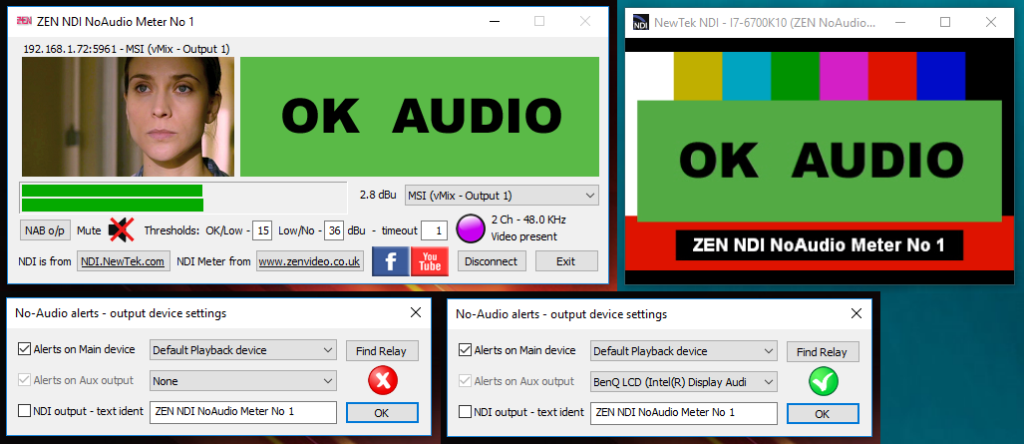Open Default Playback device dropdown in left dialog
This screenshot has width=1024, height=444.
click(243, 350)
